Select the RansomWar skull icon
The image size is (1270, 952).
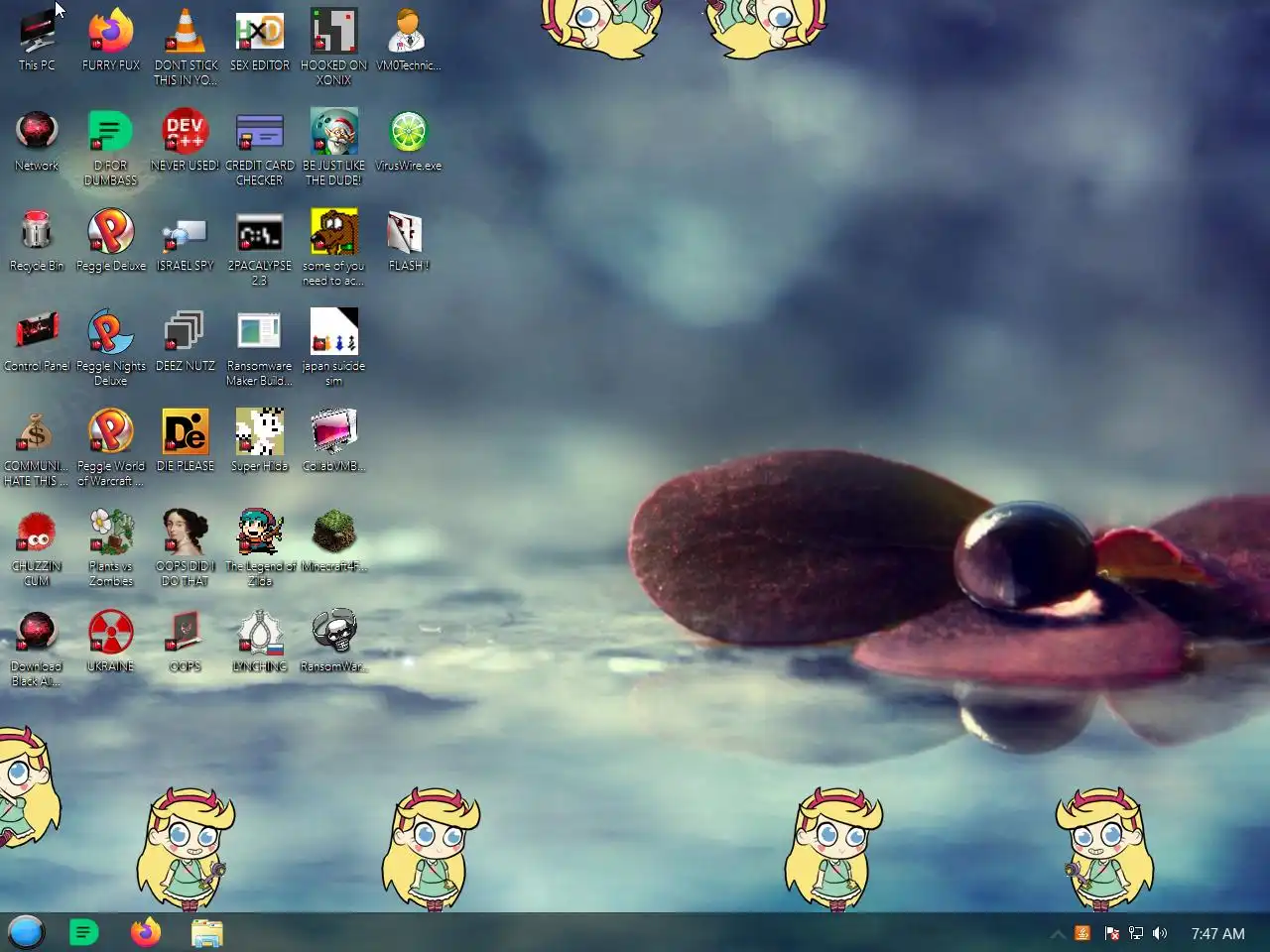pos(334,641)
